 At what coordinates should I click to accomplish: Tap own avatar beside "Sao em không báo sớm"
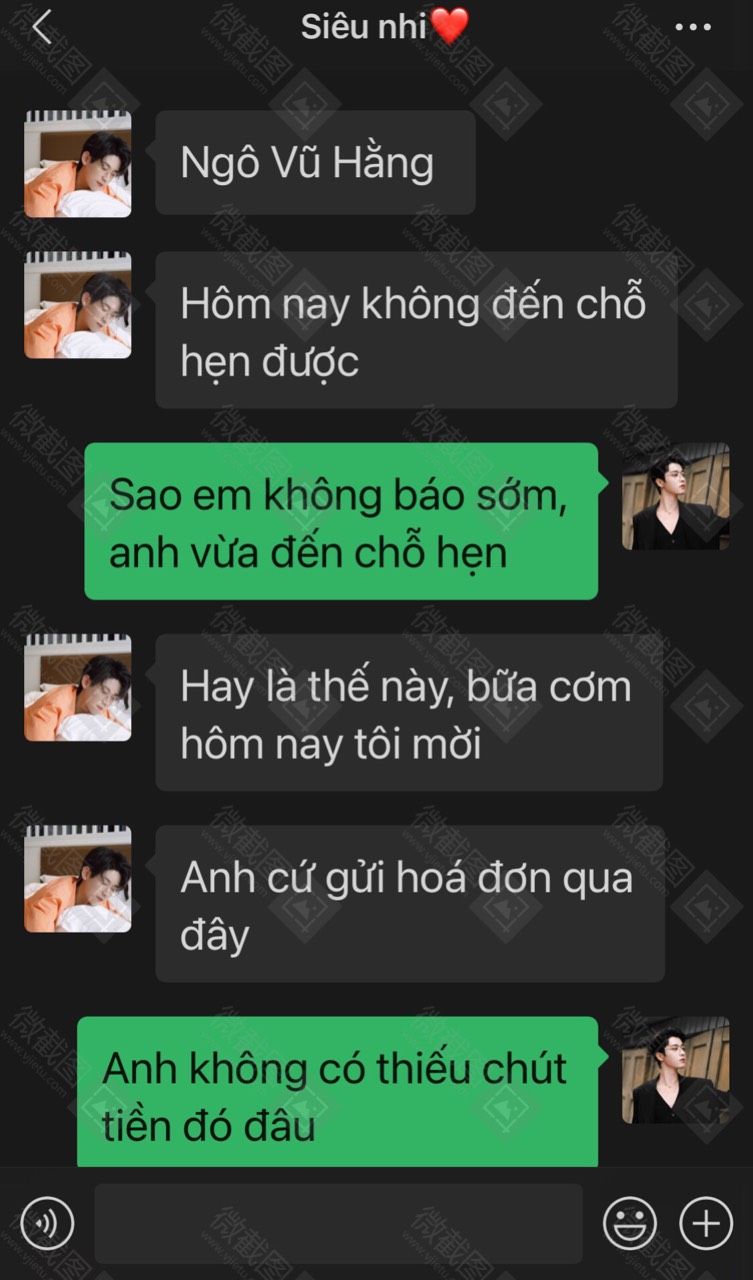676,497
